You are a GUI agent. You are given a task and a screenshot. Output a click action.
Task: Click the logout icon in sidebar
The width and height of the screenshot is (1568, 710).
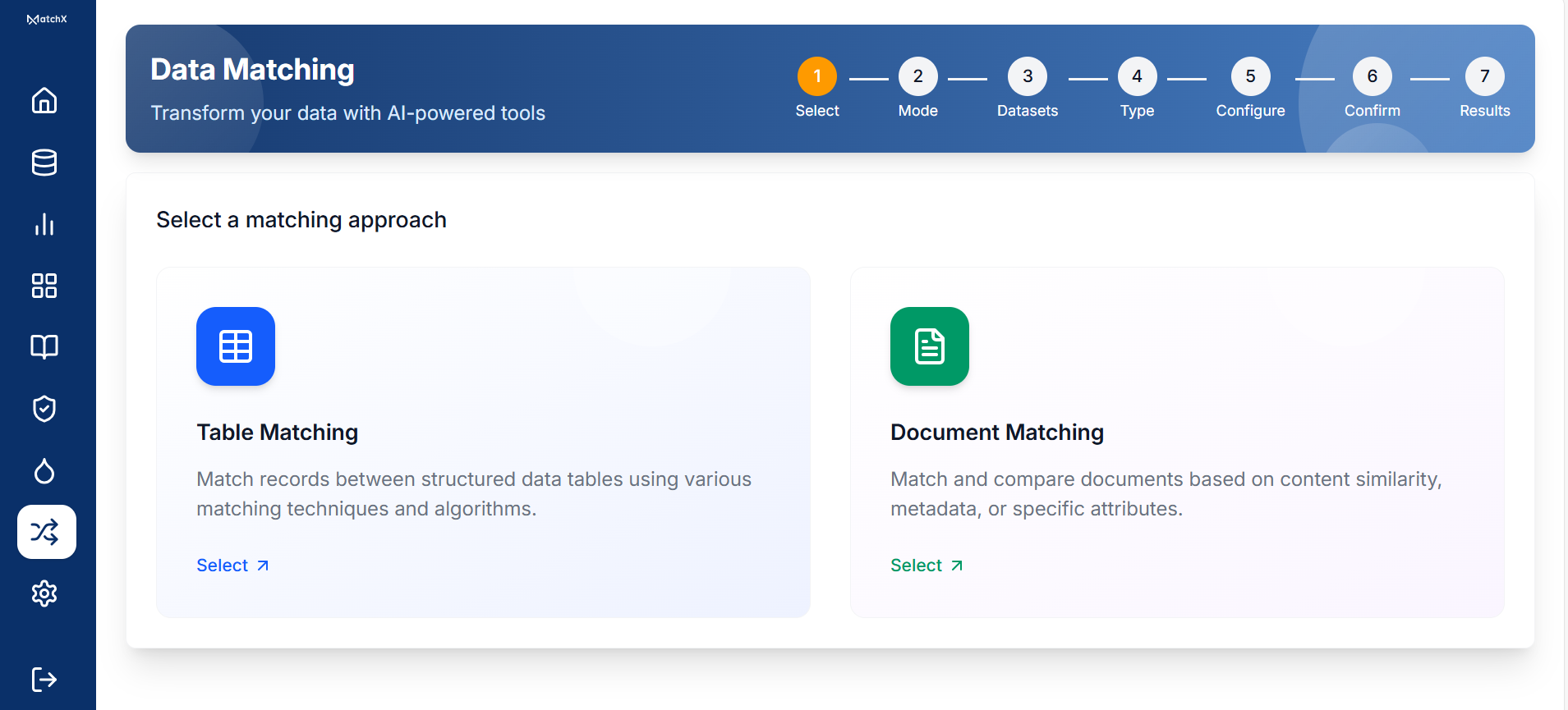pos(44,680)
